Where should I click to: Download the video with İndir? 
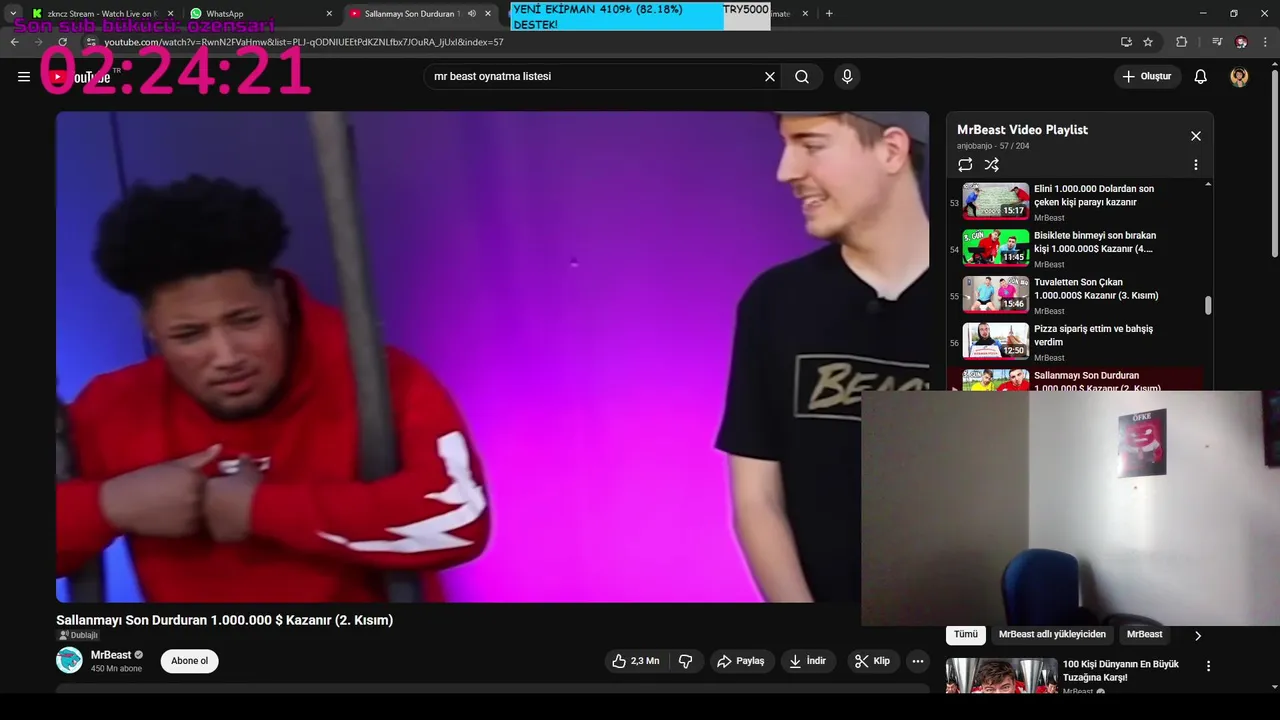coord(808,661)
